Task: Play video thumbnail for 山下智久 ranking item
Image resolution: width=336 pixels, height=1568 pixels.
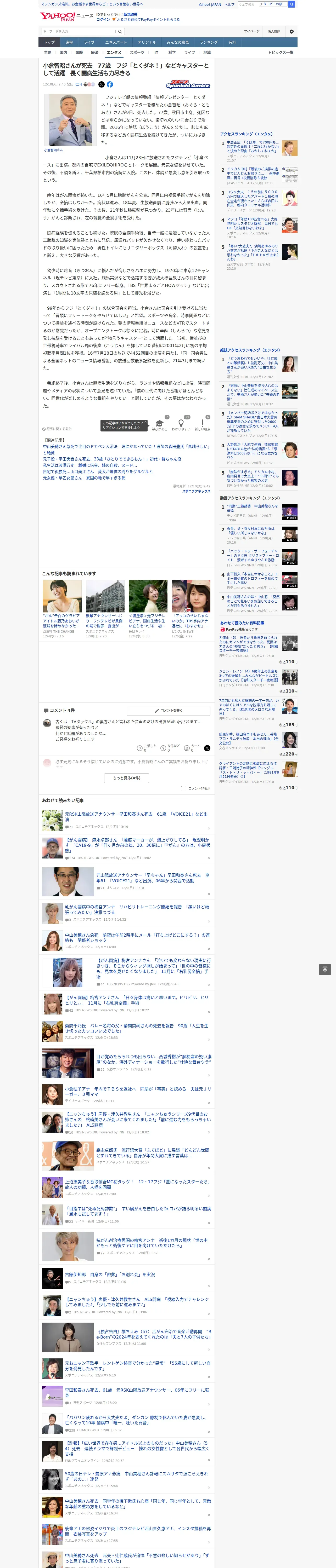Action: [x=290, y=580]
